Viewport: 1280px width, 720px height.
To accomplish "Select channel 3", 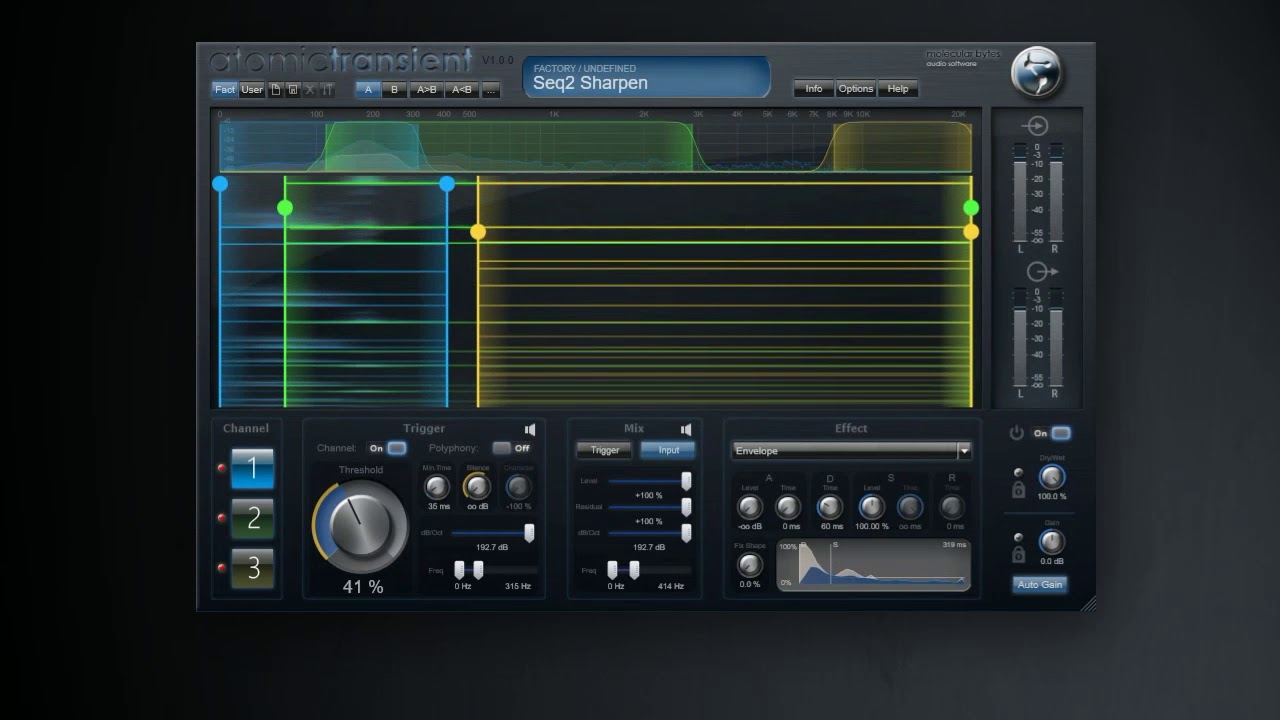I will click(x=253, y=568).
